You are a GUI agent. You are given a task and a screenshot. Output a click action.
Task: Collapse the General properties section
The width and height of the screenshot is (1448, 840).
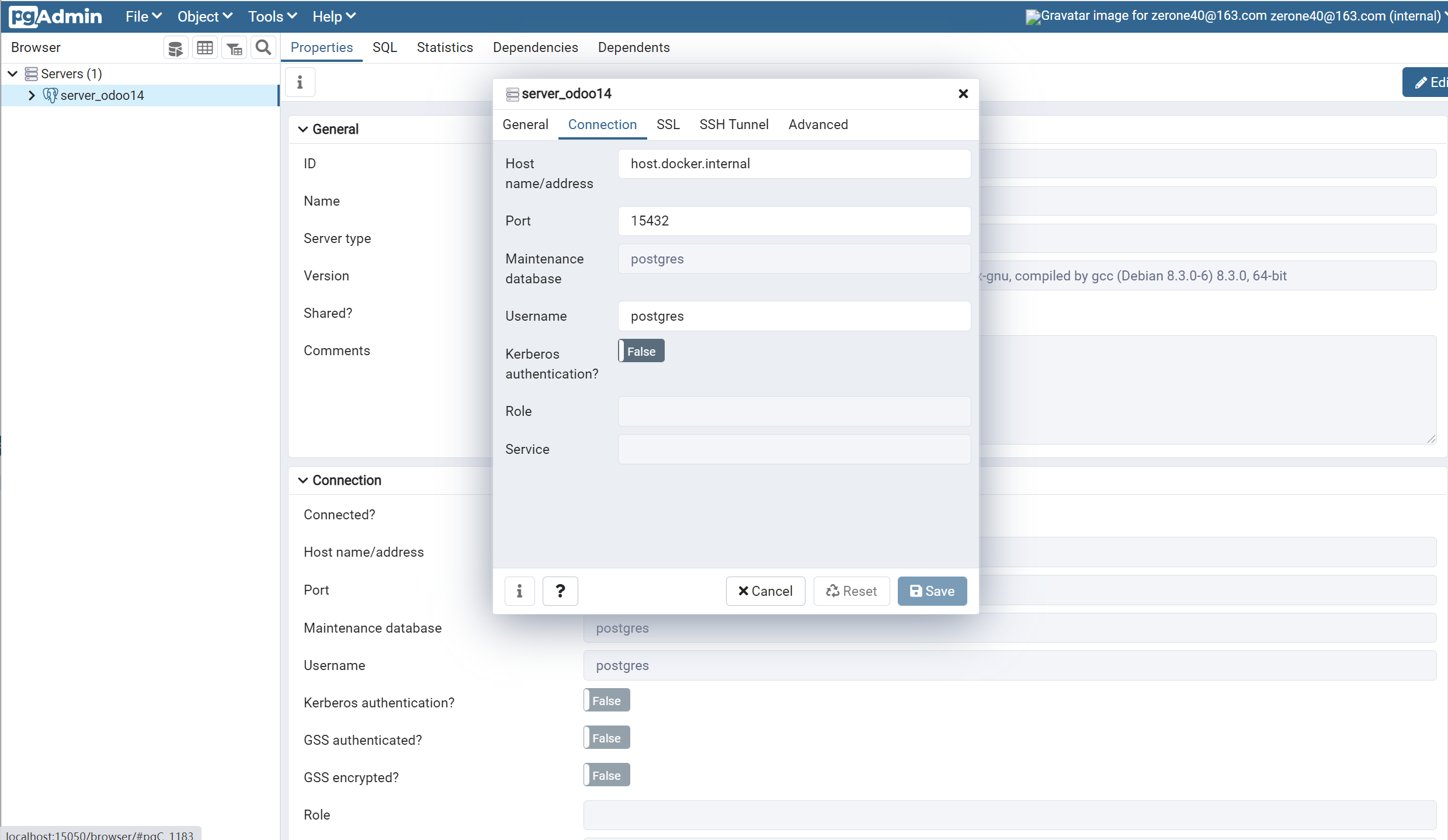[x=303, y=129]
